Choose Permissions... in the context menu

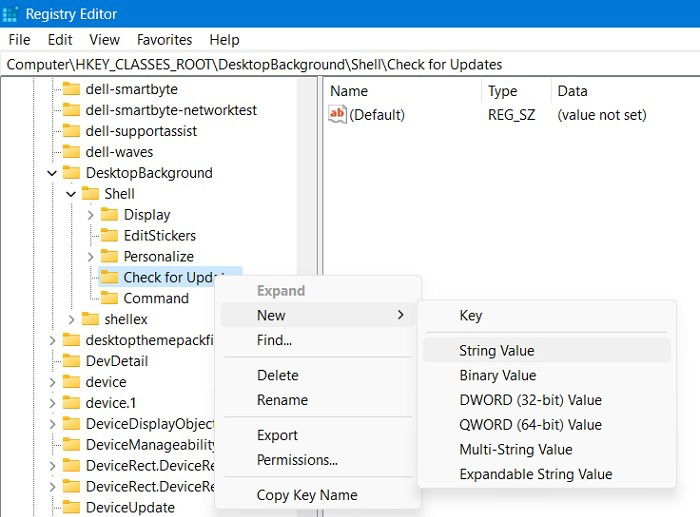pyautogui.click(x=319, y=459)
